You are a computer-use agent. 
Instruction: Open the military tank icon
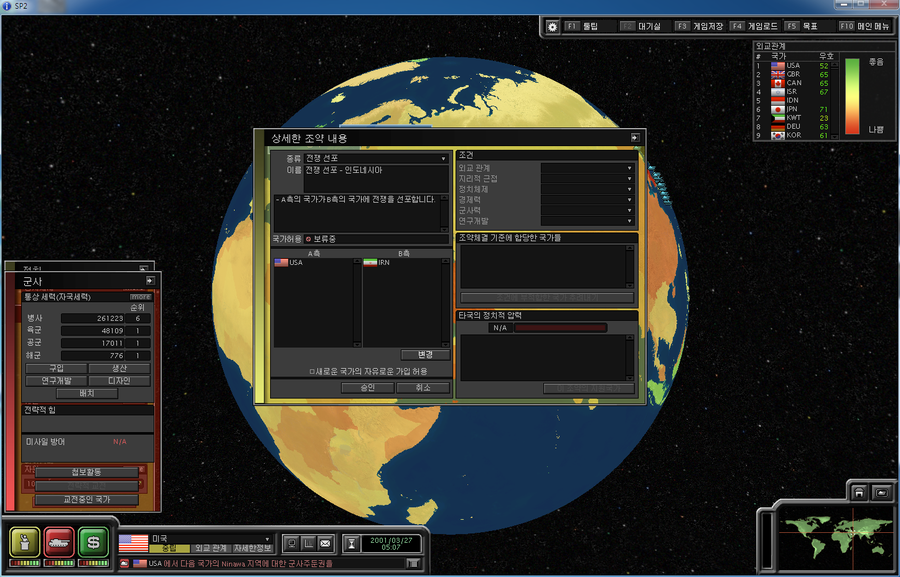59,541
